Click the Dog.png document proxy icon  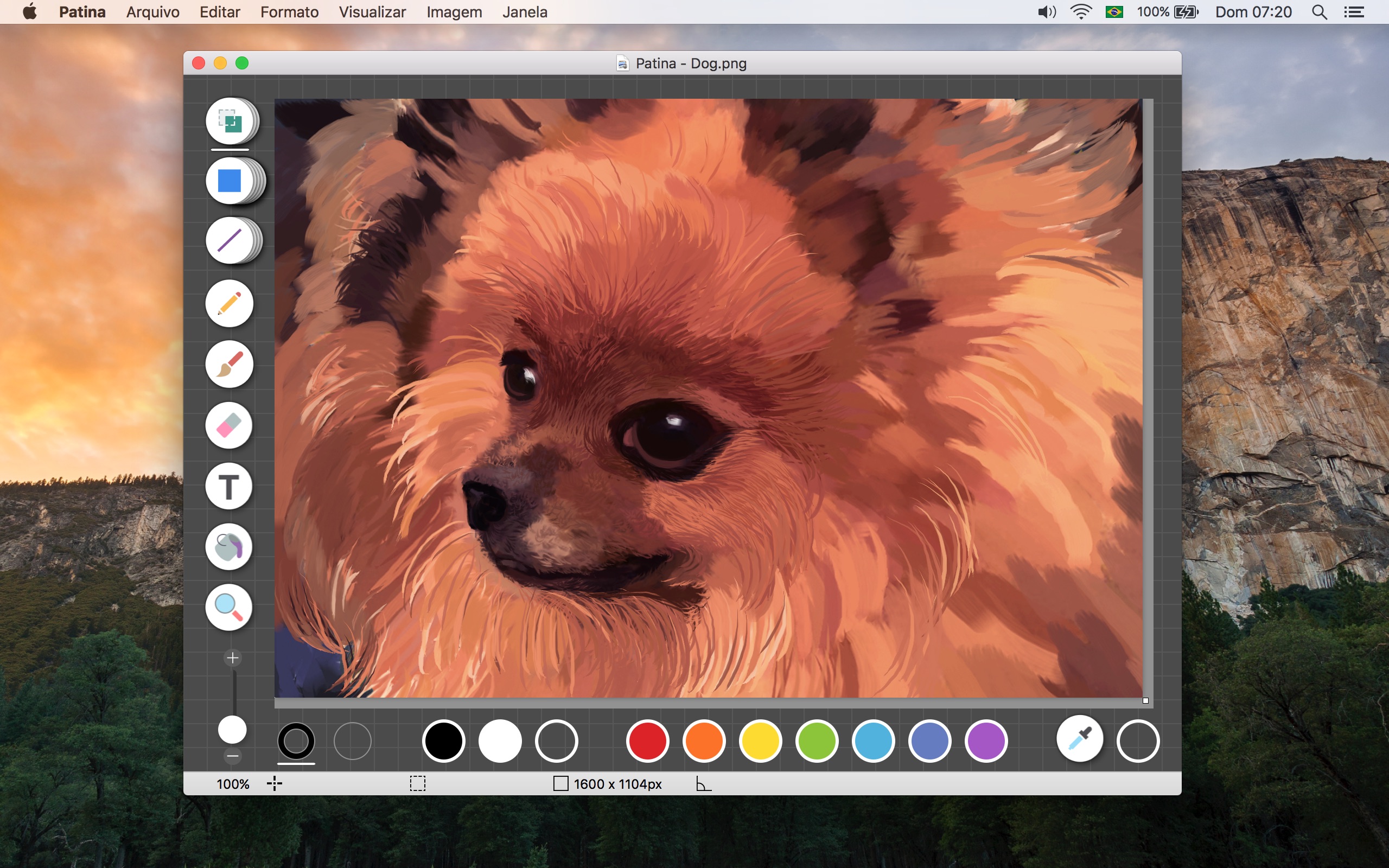coord(622,63)
